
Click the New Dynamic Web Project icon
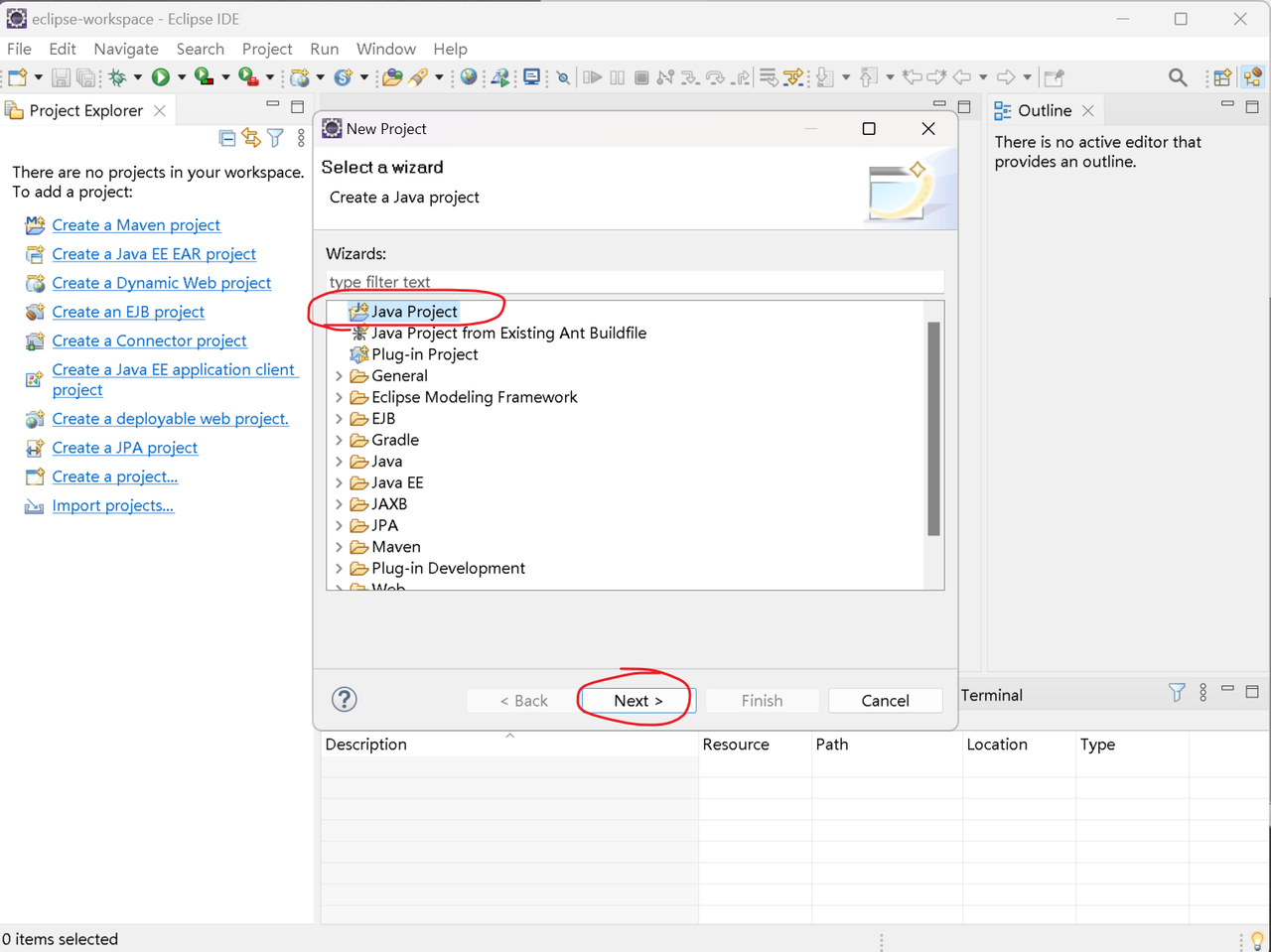[300, 77]
